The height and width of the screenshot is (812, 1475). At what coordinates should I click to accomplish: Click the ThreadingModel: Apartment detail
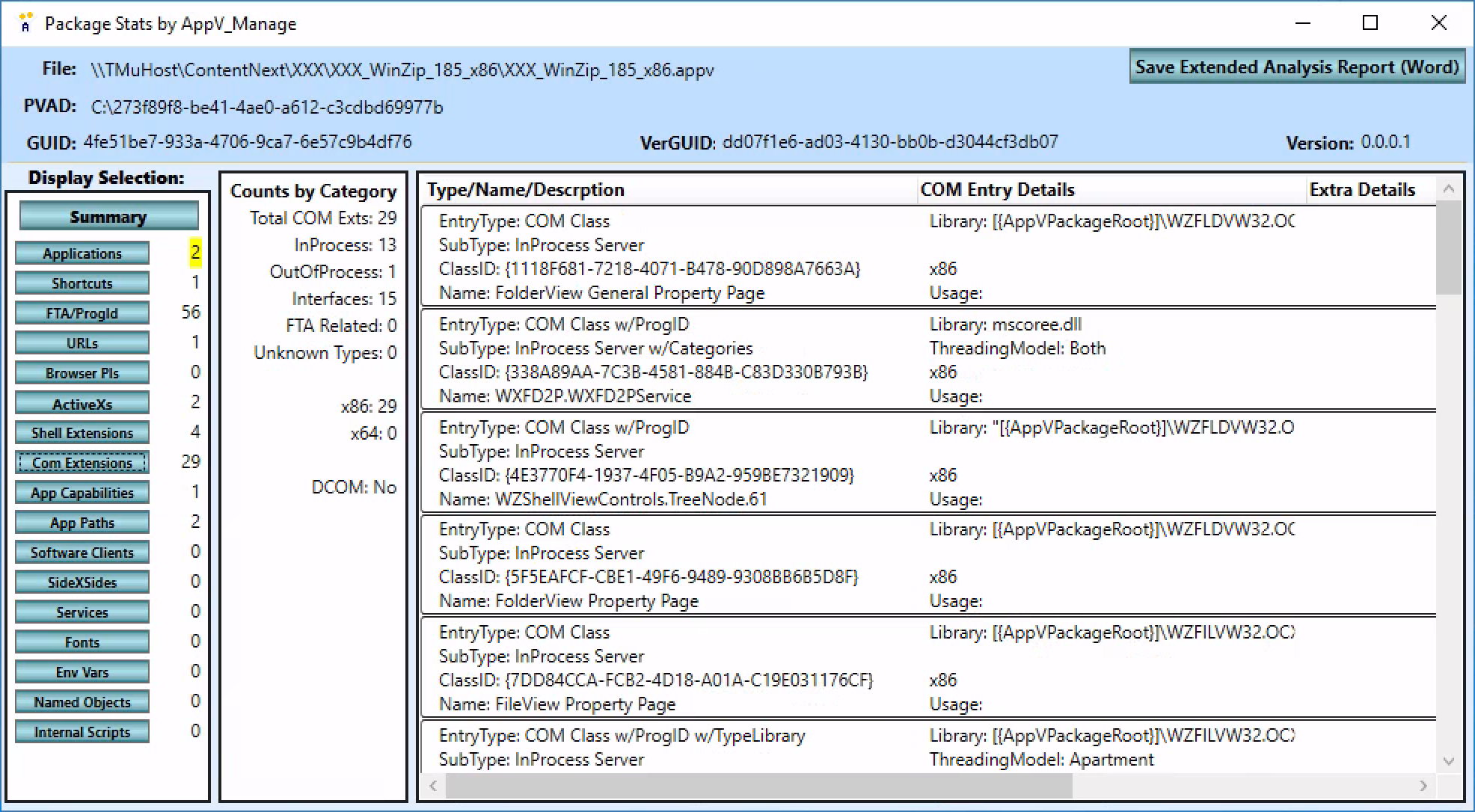click(x=1041, y=760)
